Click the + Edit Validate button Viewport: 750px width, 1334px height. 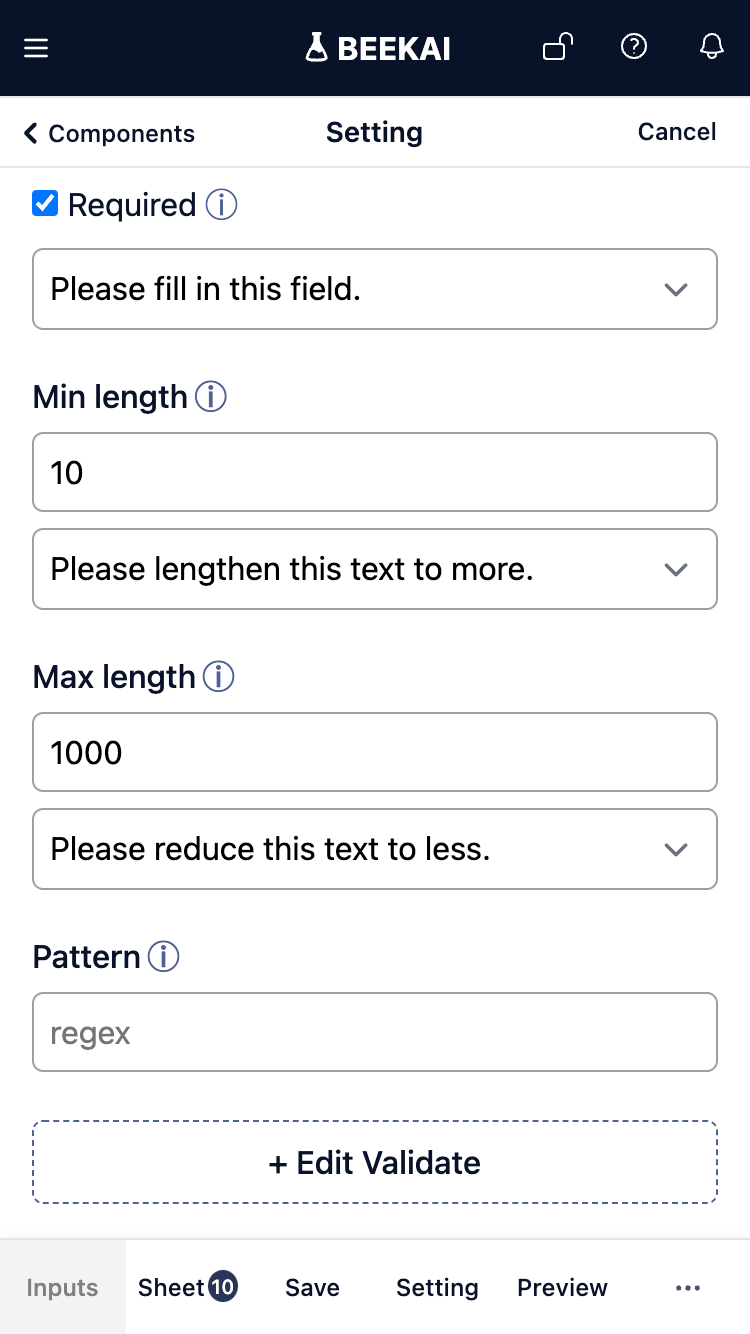(x=375, y=1162)
